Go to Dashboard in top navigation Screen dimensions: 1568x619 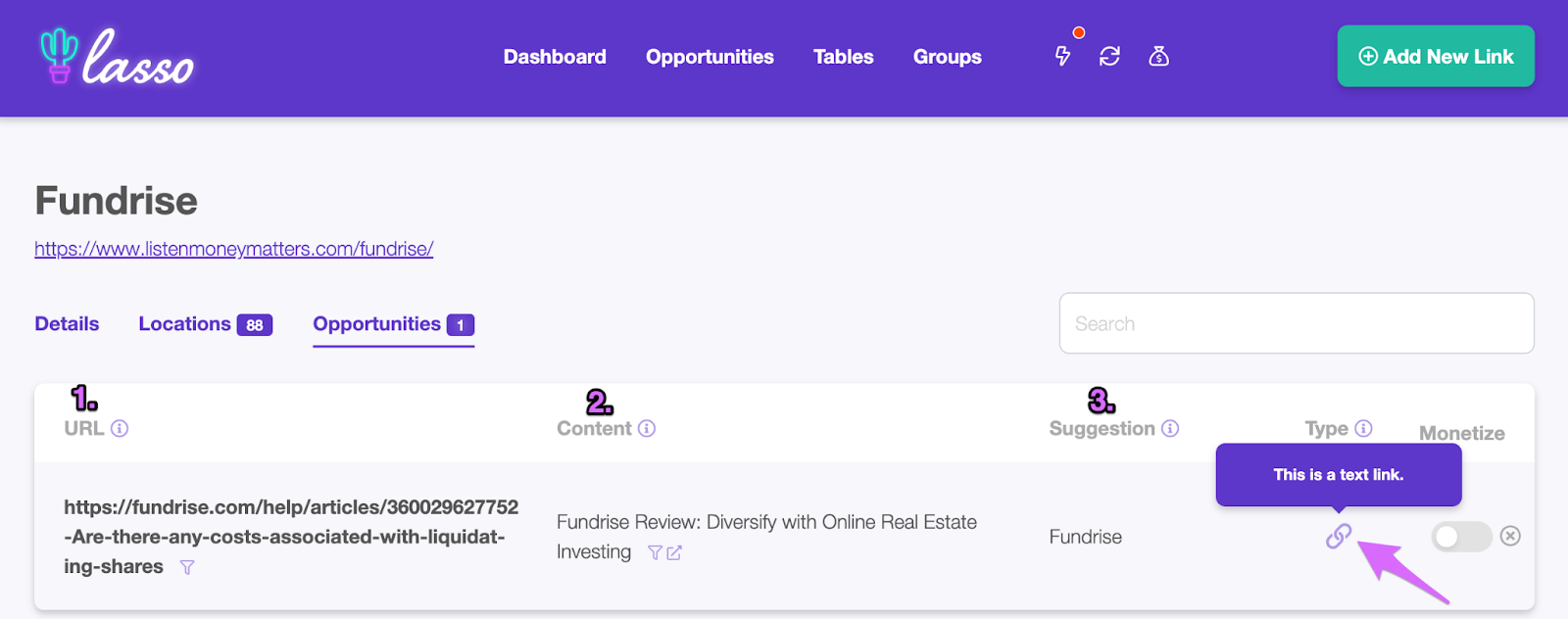pyautogui.click(x=555, y=57)
